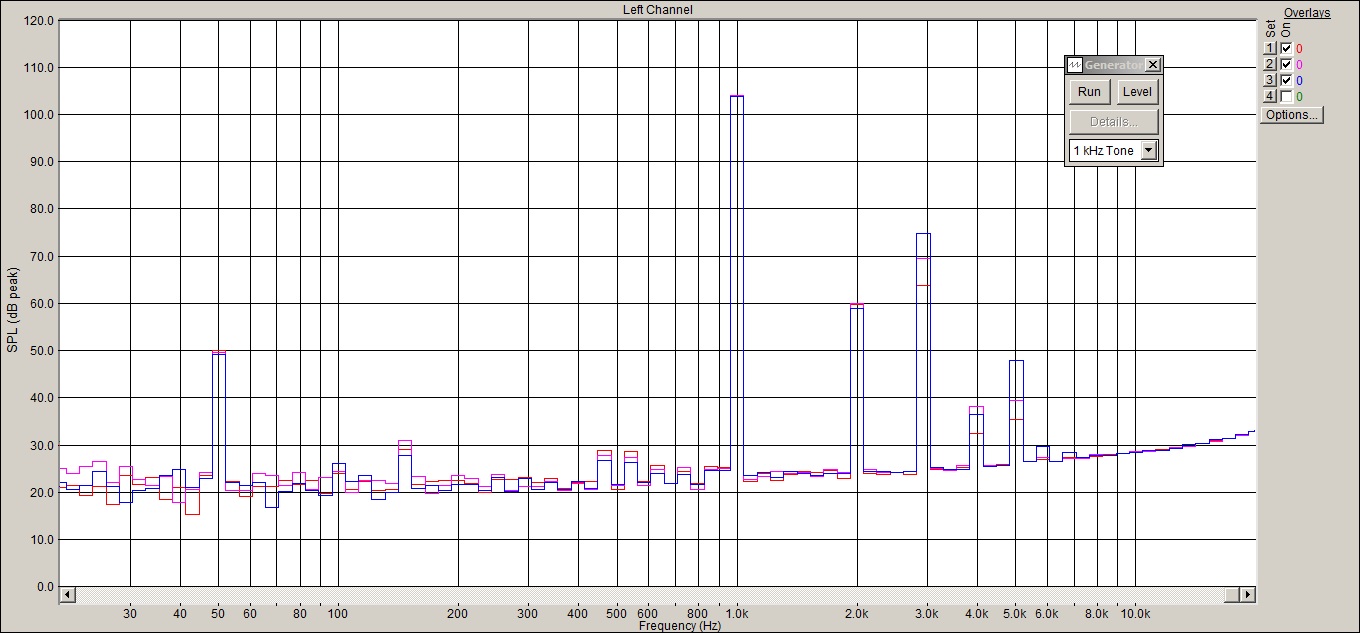Click the 2.0k frequency axis tick label

pyautogui.click(x=857, y=614)
